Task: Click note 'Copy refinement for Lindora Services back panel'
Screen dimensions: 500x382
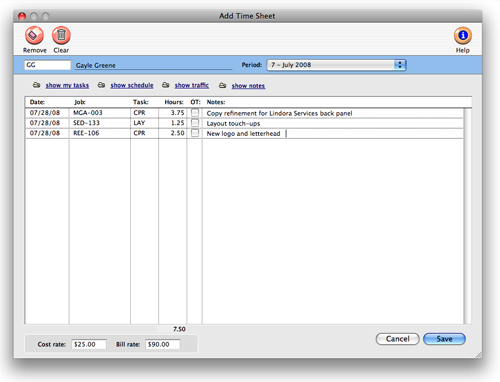Action: [279, 113]
